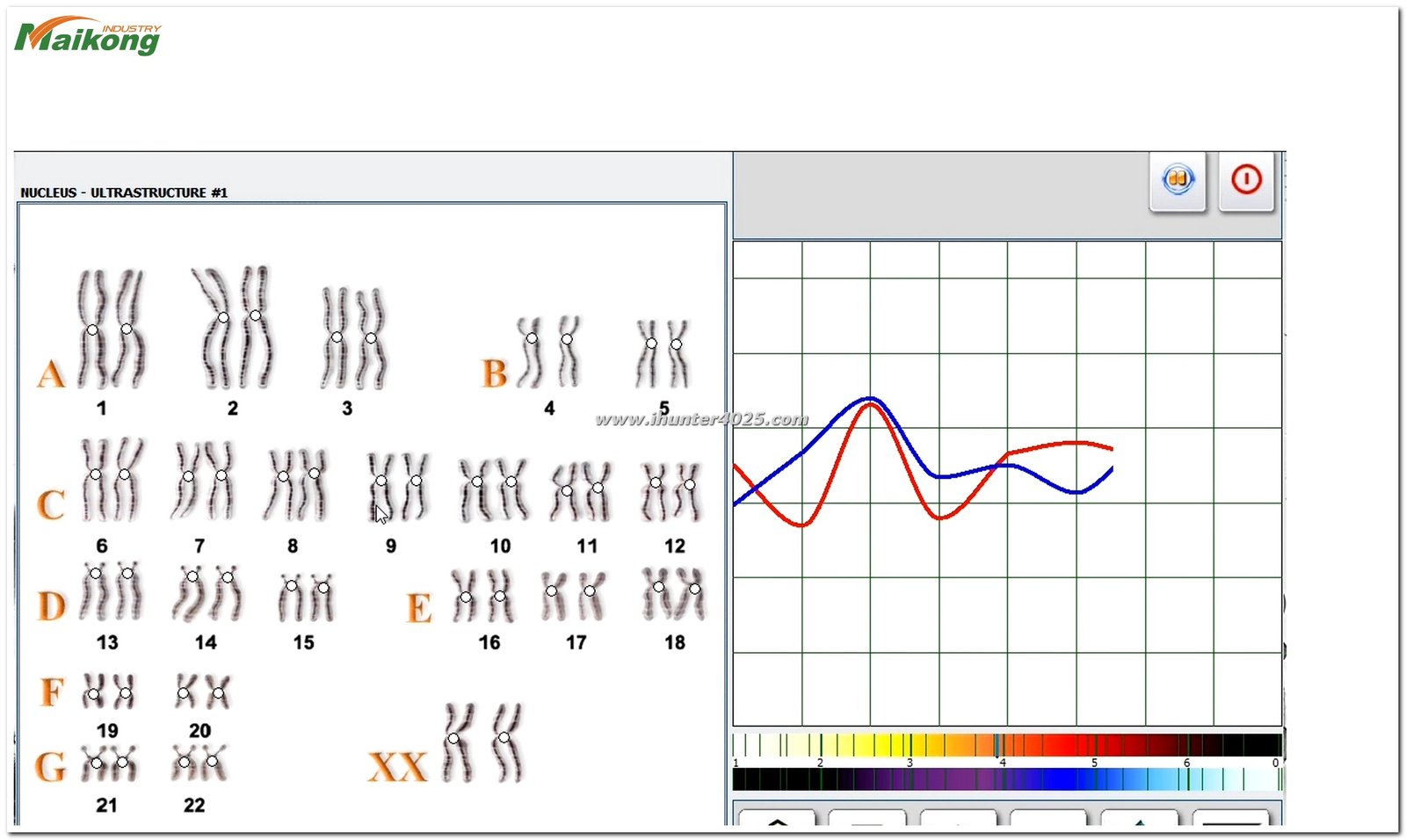Click the peak of the red graph curve
Viewport: 1406px width, 840px height.
click(870, 404)
